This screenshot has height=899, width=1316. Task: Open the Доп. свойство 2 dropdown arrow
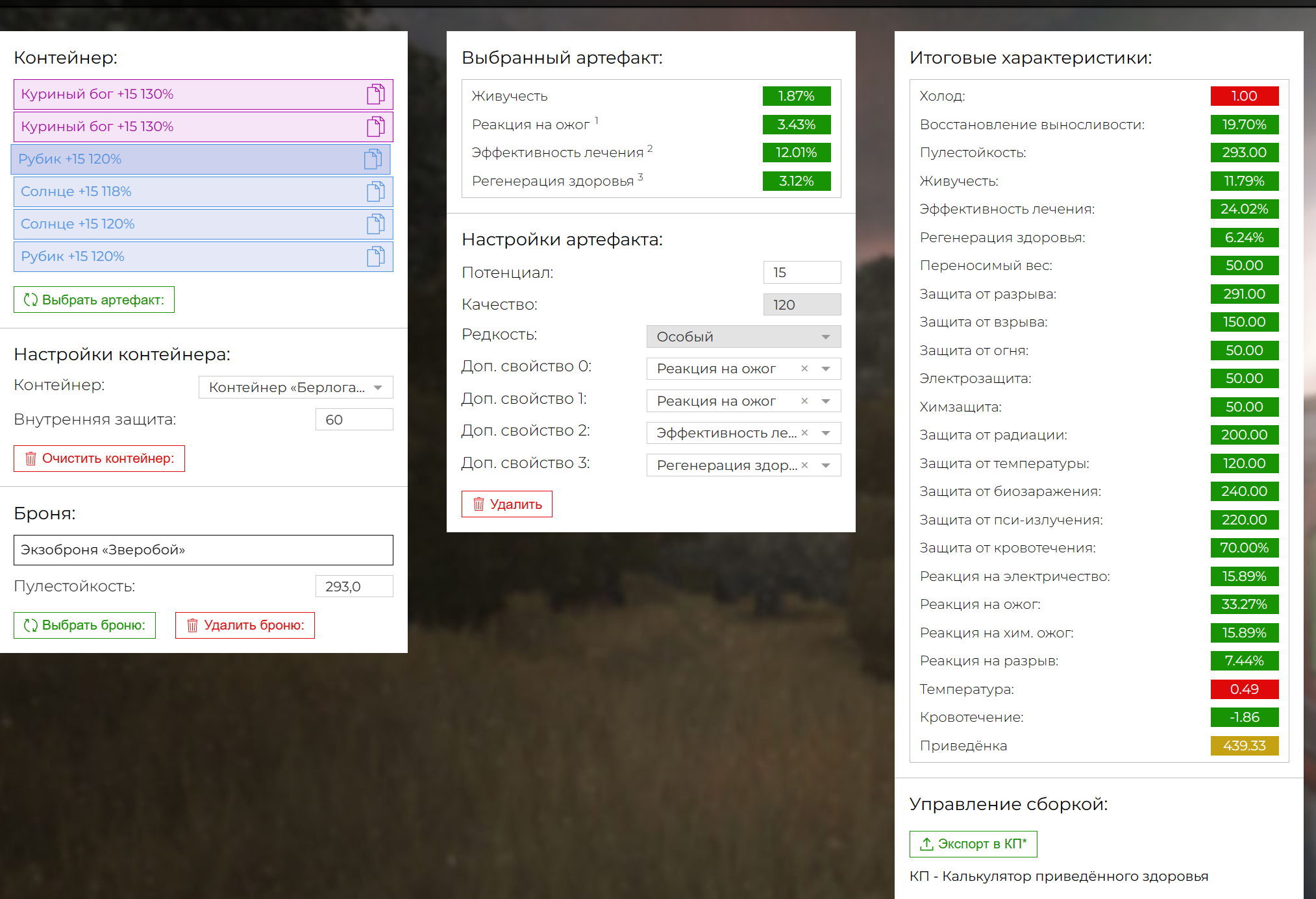(x=826, y=433)
